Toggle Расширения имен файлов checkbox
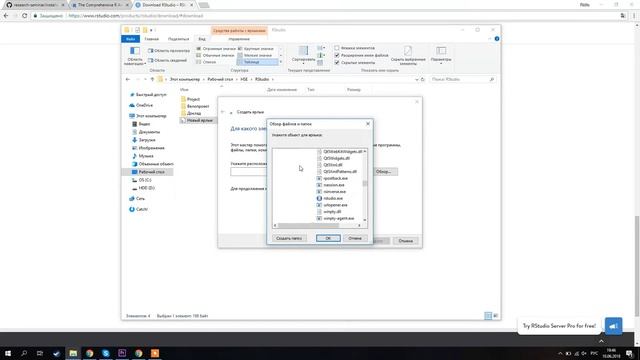Image resolution: width=640 pixels, height=360 pixels. [337, 55]
